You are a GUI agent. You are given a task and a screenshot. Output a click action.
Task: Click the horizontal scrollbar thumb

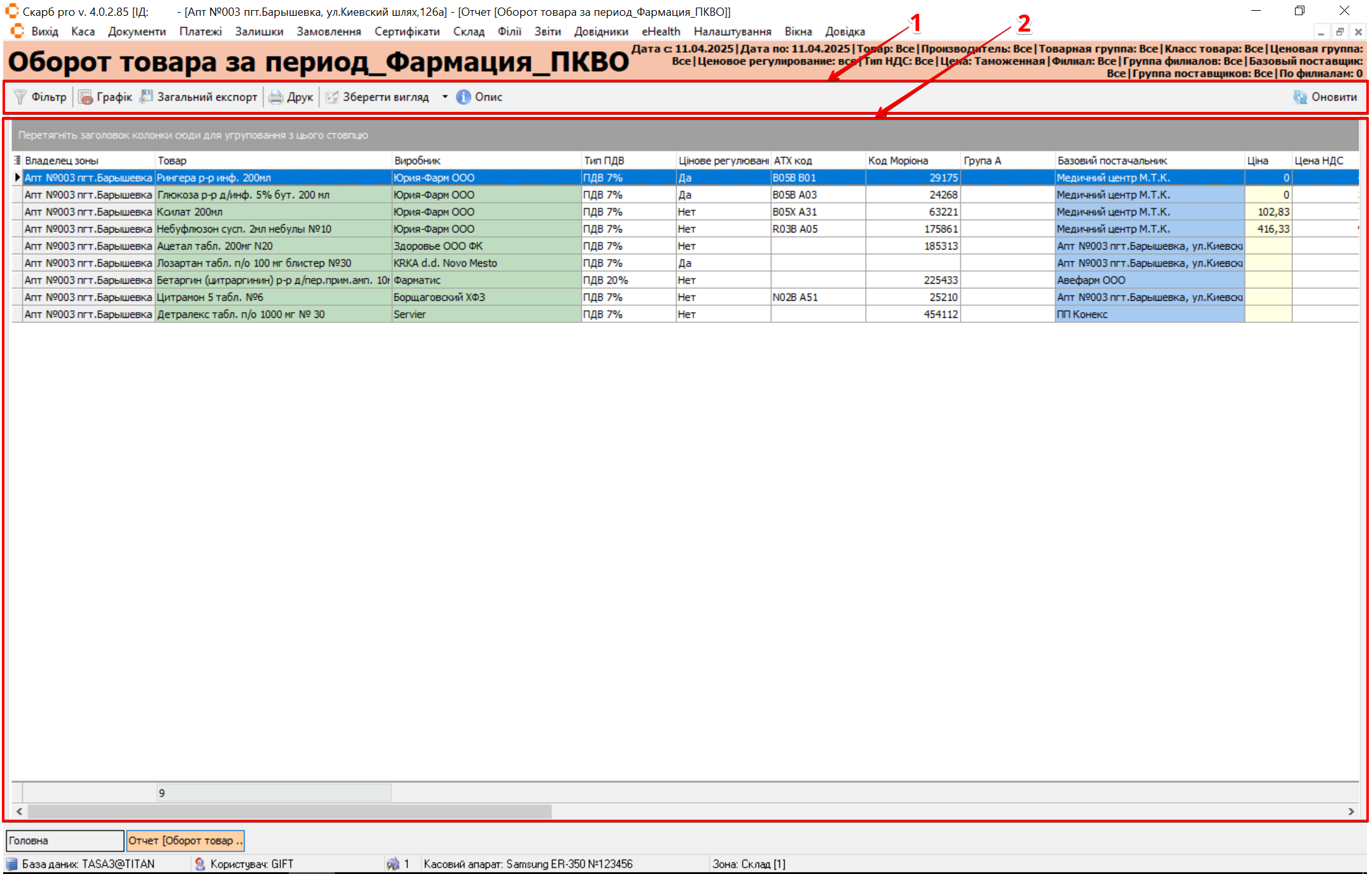289,811
